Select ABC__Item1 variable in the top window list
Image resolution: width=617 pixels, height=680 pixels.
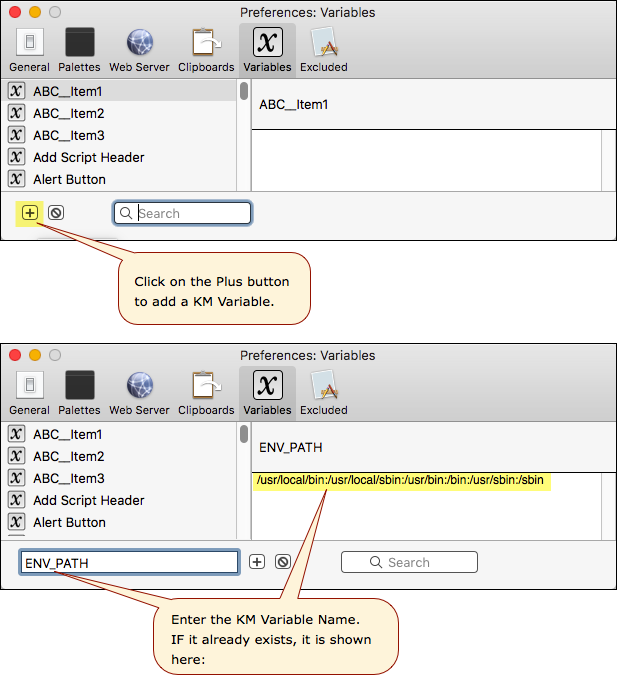[119, 91]
